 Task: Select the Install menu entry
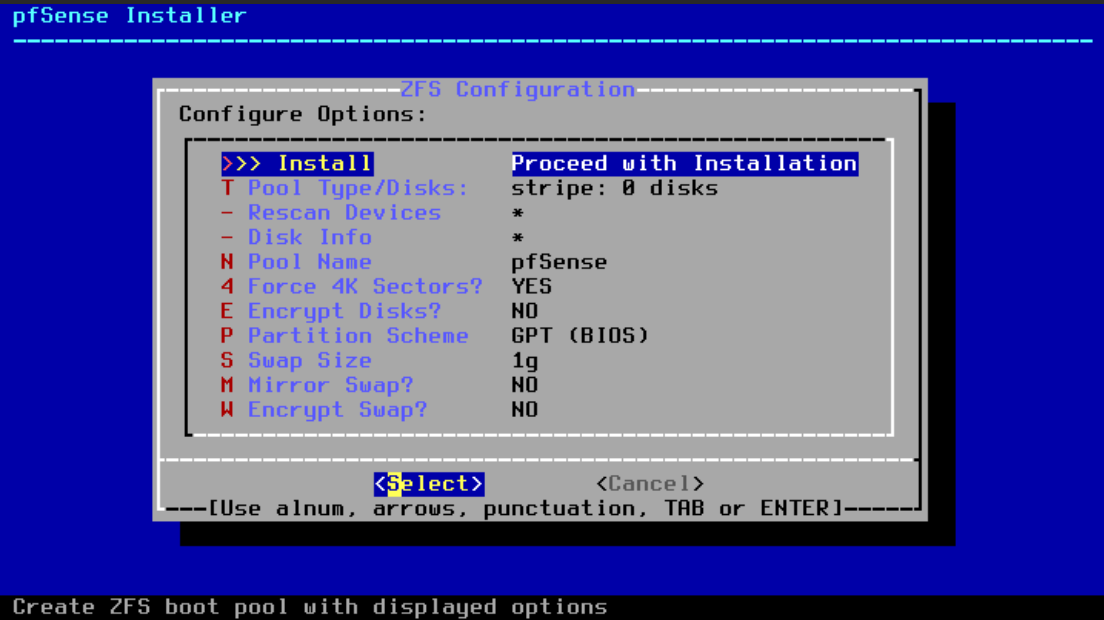(x=324, y=163)
